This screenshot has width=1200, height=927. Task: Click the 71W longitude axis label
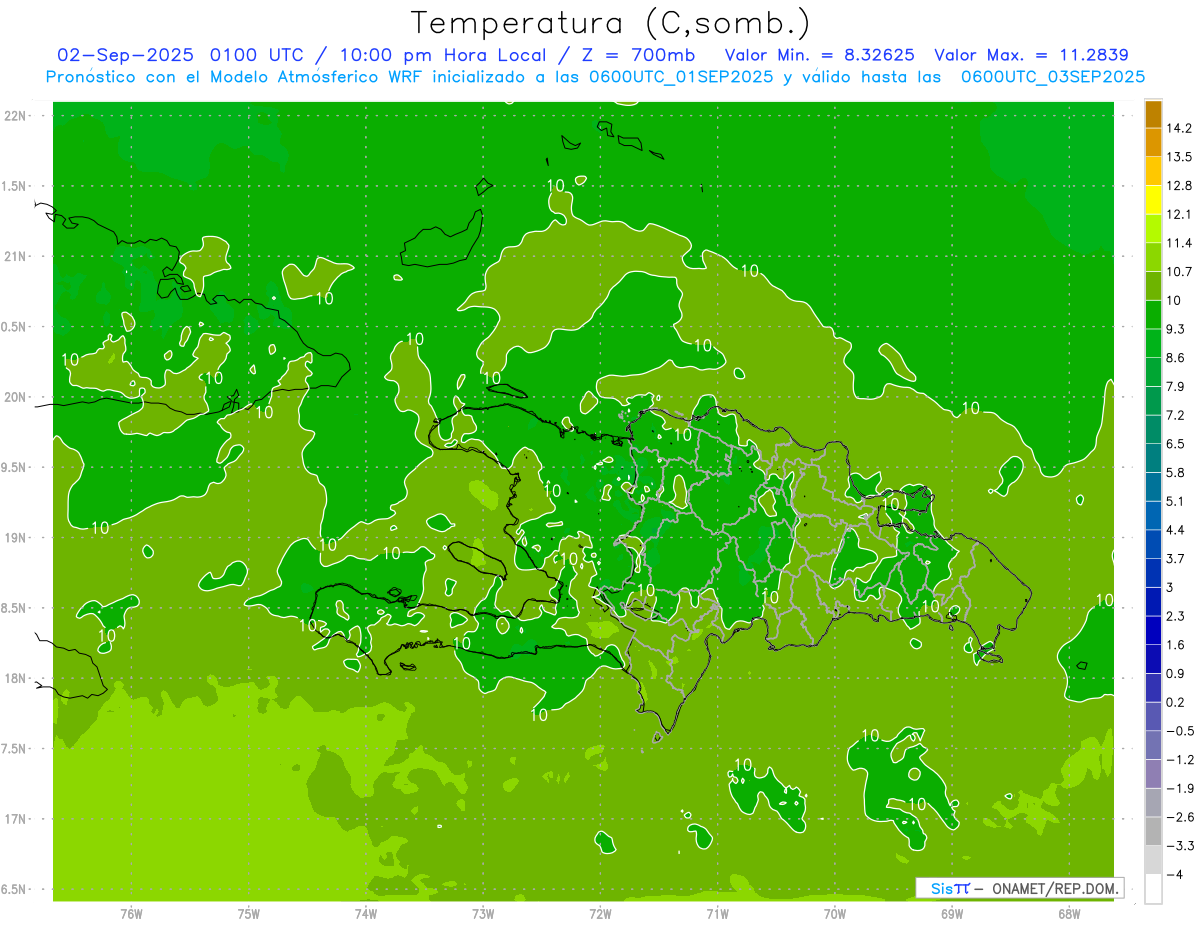click(717, 914)
